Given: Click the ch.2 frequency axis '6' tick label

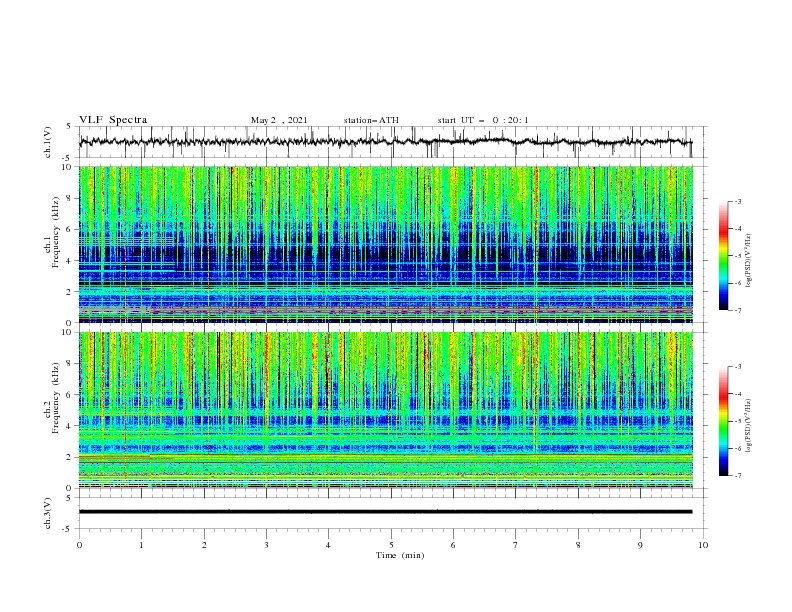Looking at the screenshot, I should pyautogui.click(x=71, y=395).
